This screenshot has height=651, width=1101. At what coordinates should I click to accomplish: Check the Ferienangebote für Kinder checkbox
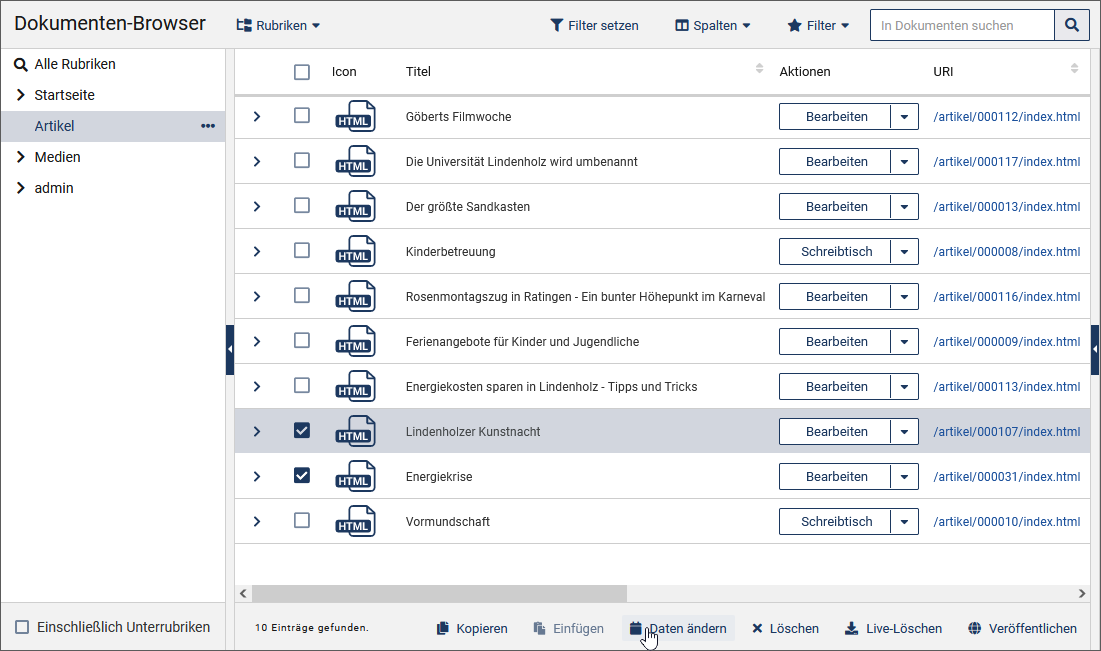(x=302, y=340)
